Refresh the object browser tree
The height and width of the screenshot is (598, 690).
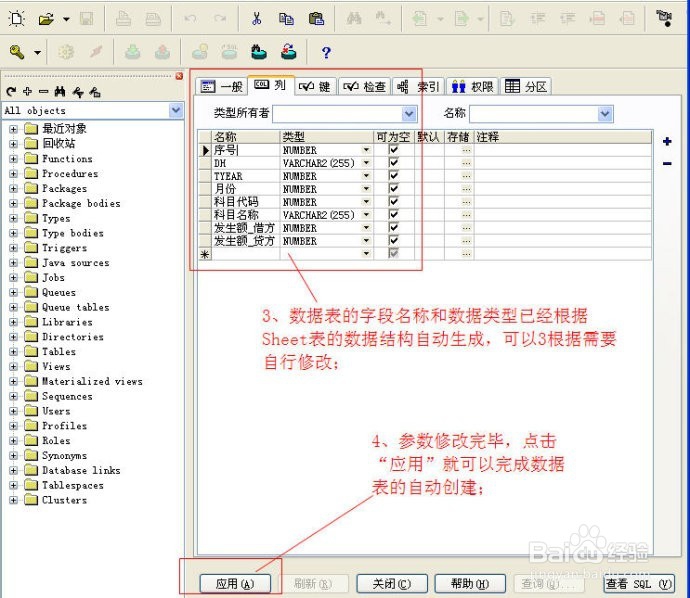[x=11, y=92]
